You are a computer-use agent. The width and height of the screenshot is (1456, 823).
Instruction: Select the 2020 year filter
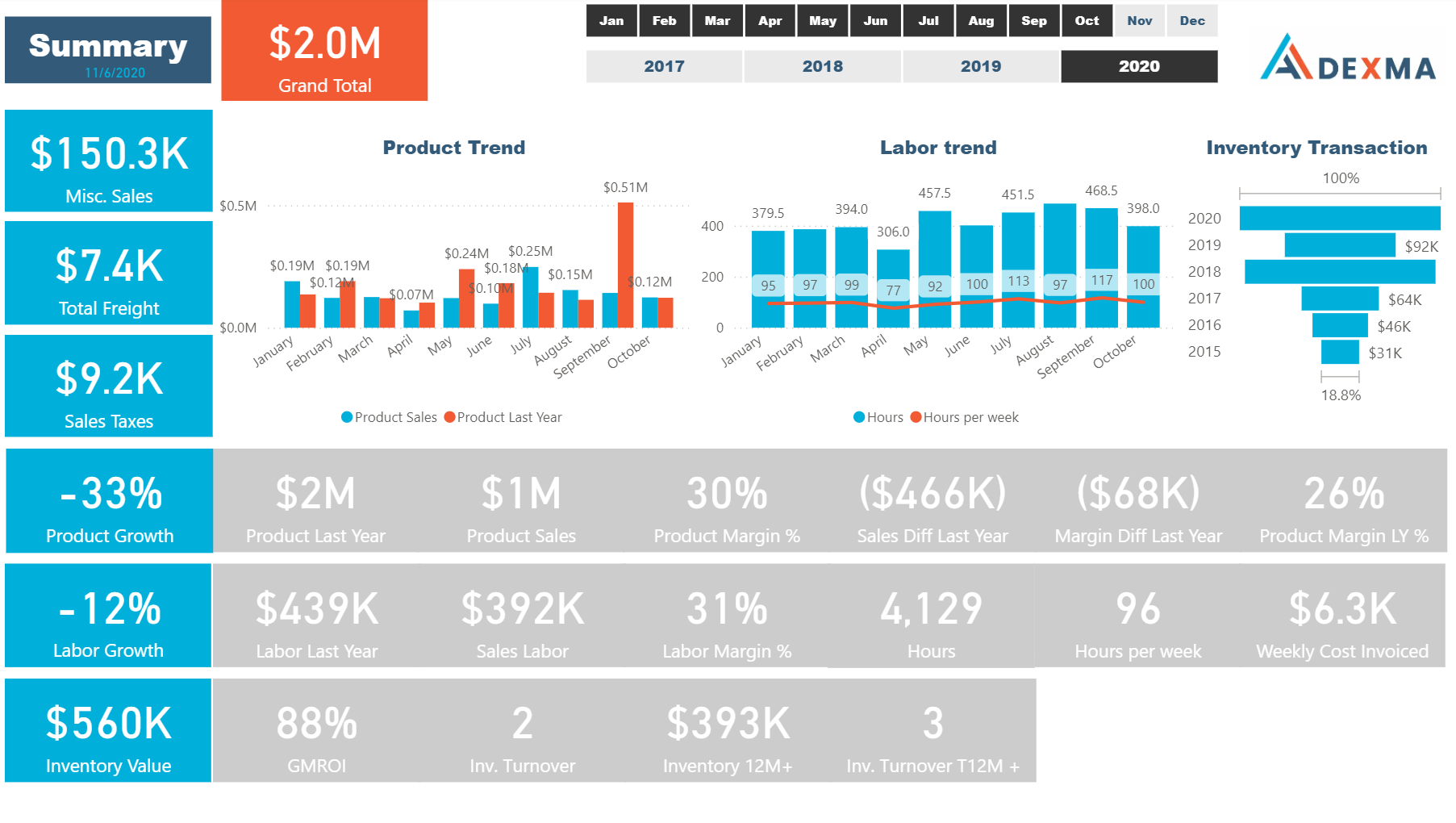click(x=1138, y=66)
